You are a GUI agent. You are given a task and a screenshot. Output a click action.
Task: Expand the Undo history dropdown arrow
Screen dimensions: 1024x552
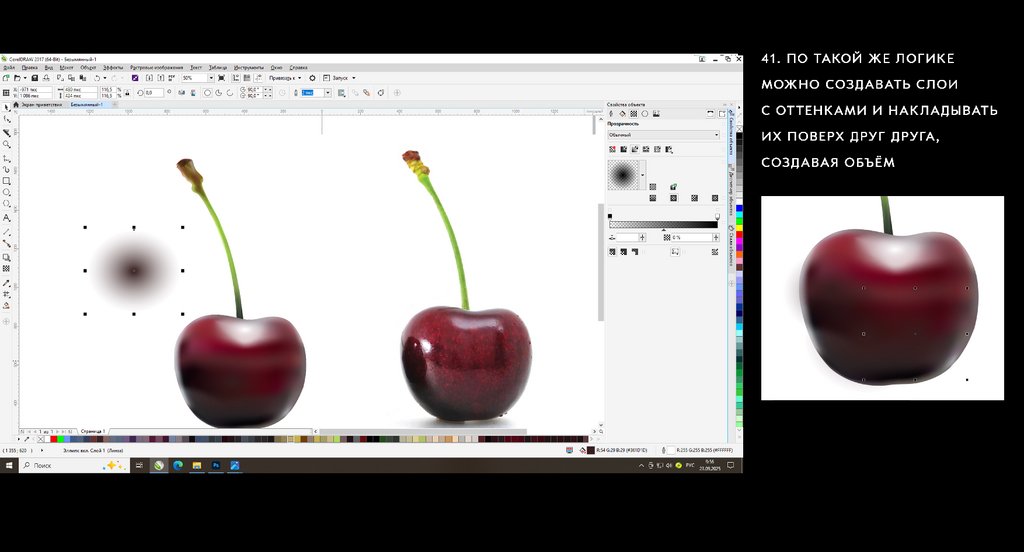coord(104,78)
